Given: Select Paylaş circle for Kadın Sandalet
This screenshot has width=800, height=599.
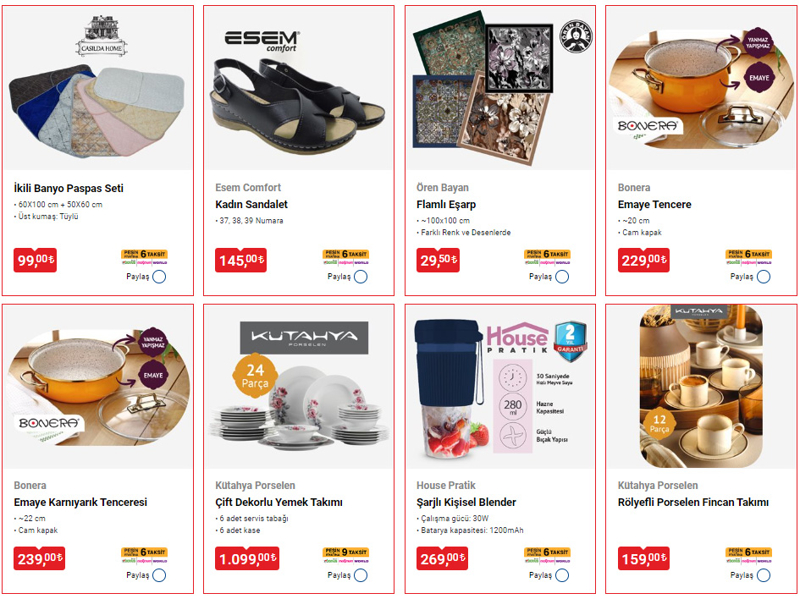Looking at the screenshot, I should (x=361, y=277).
